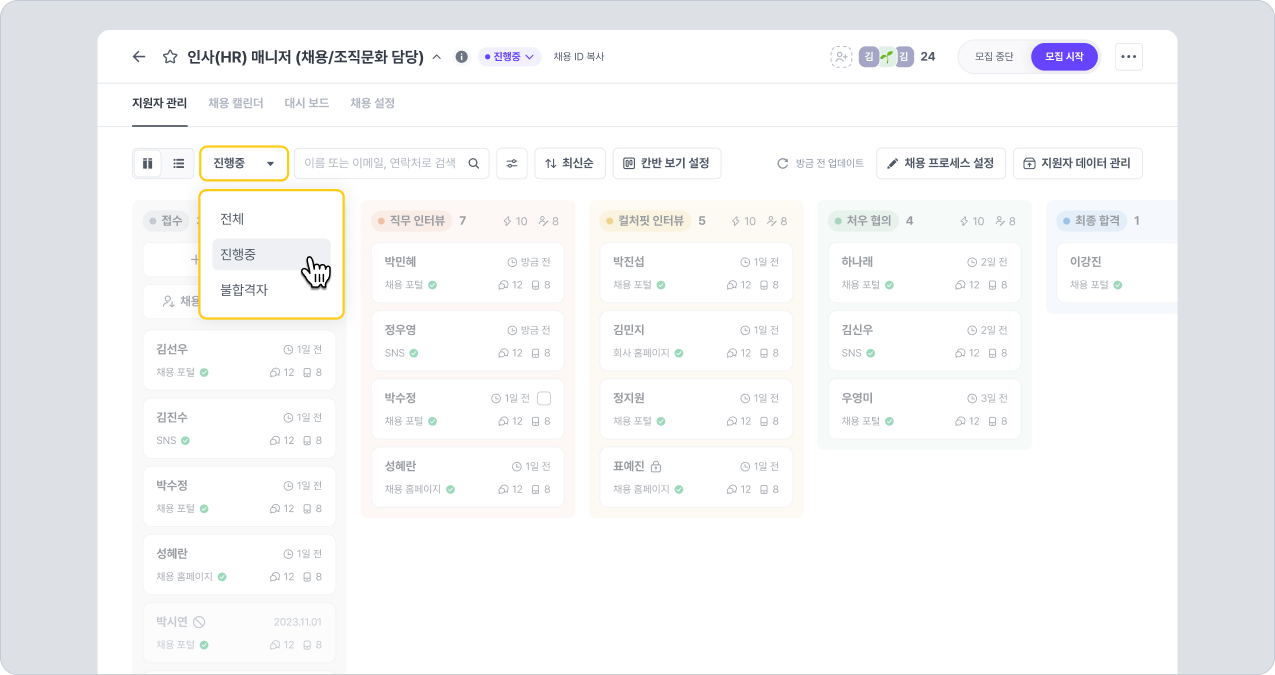Click the back arrow icon
The height and width of the screenshot is (675, 1275).
click(139, 57)
